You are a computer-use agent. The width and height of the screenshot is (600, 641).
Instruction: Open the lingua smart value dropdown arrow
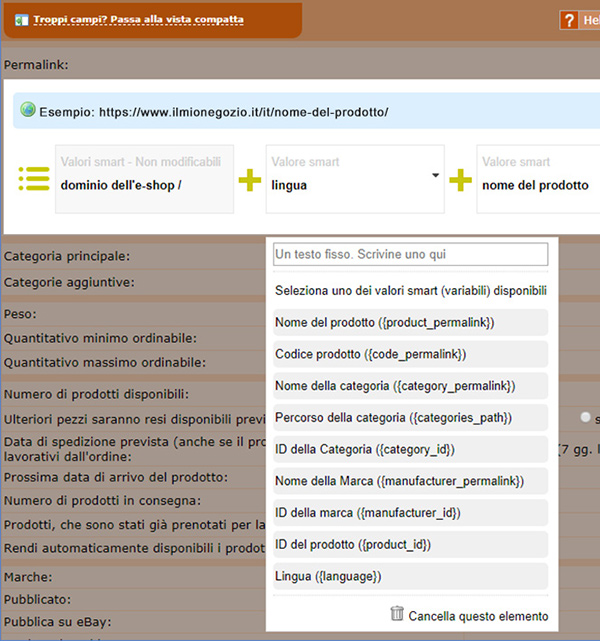tap(436, 175)
